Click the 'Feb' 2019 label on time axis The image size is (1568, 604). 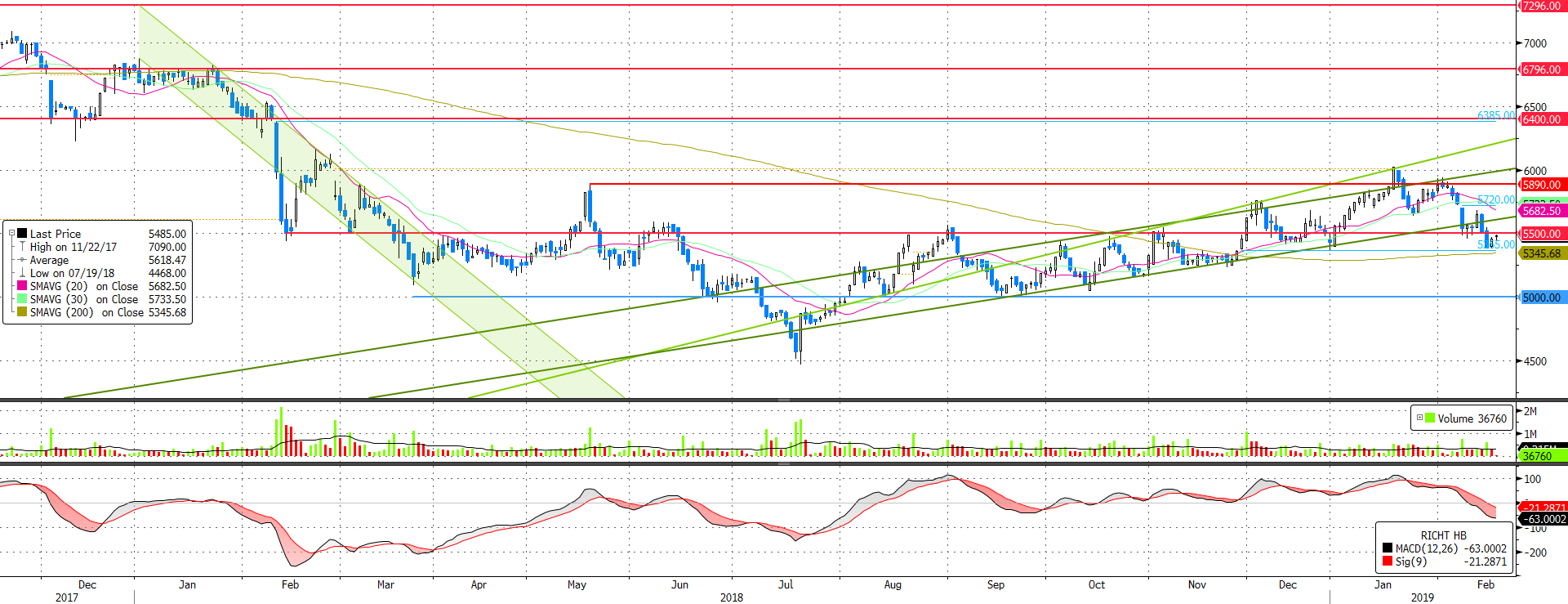pyautogui.click(x=1486, y=584)
